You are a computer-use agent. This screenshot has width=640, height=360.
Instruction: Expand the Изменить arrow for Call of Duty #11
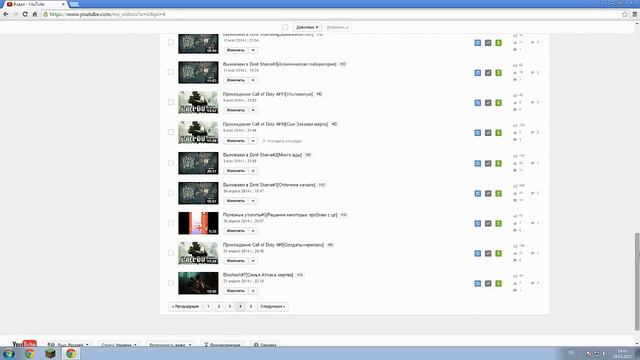tap(253, 110)
